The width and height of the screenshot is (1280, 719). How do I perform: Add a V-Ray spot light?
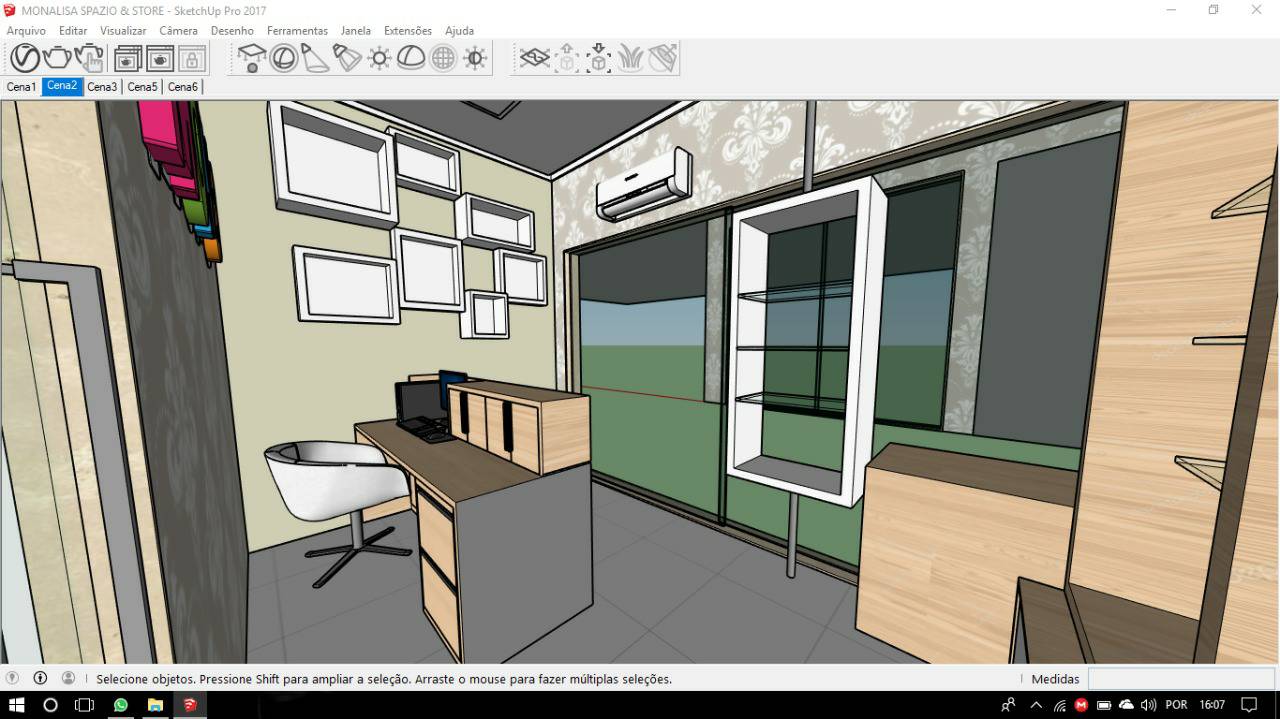click(315, 58)
